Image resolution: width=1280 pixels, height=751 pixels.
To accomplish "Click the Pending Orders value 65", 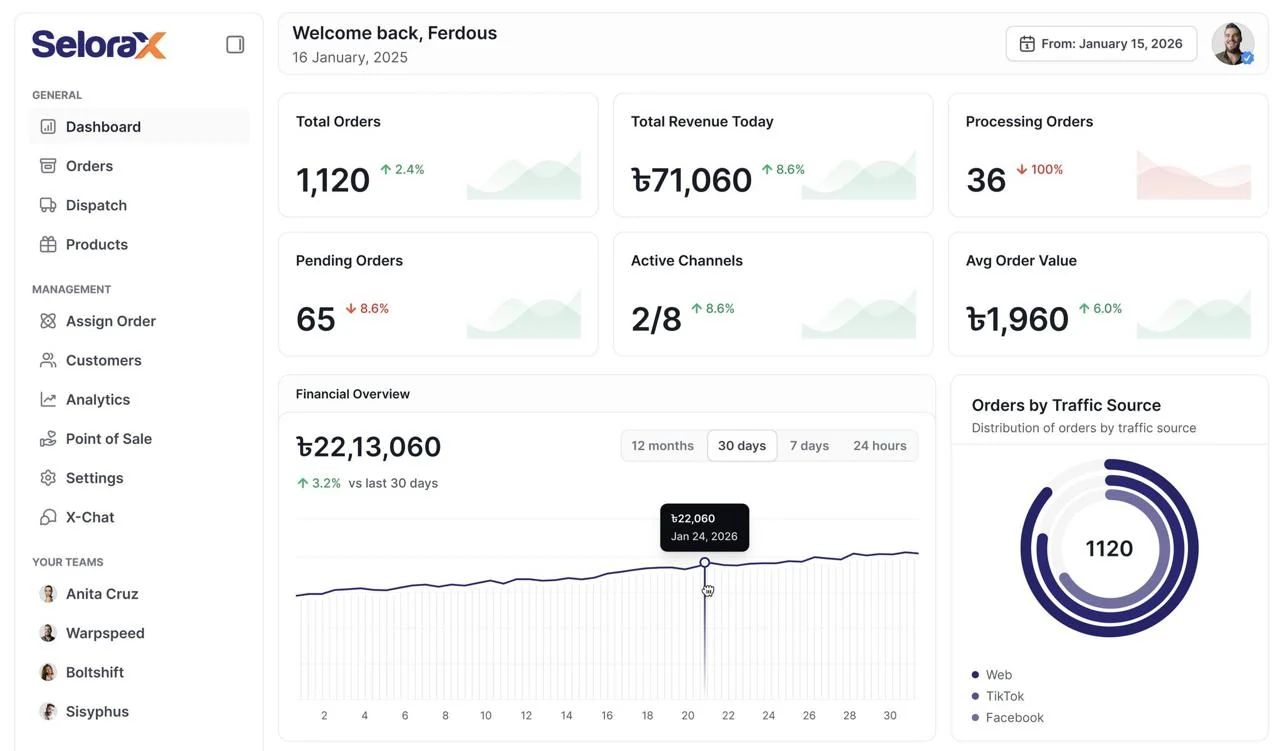I will tap(316, 319).
